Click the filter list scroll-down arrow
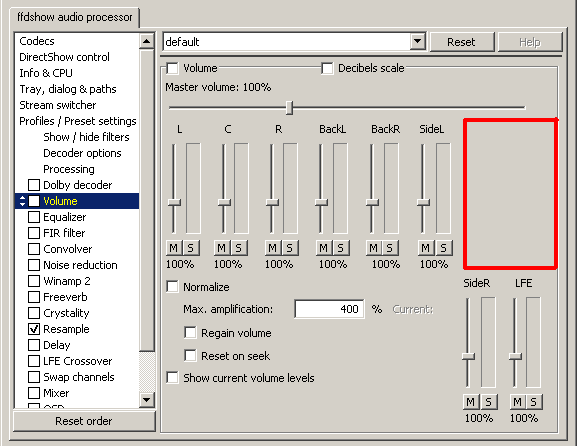This screenshot has width=577, height=446. pyautogui.click(x=147, y=400)
